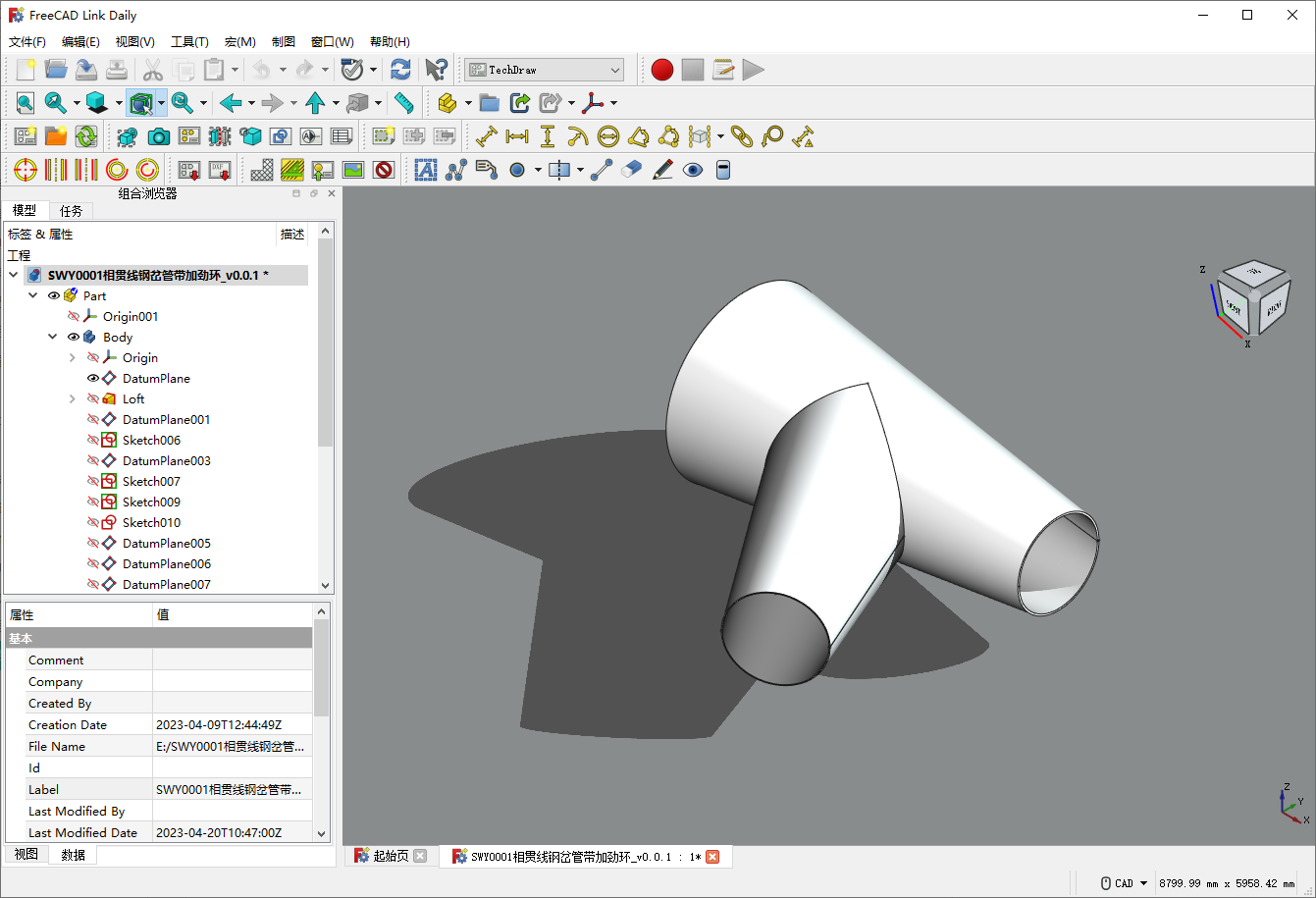Click the refresh/recompute icon
Viewport: 1316px width, 898px height.
[x=400, y=70]
